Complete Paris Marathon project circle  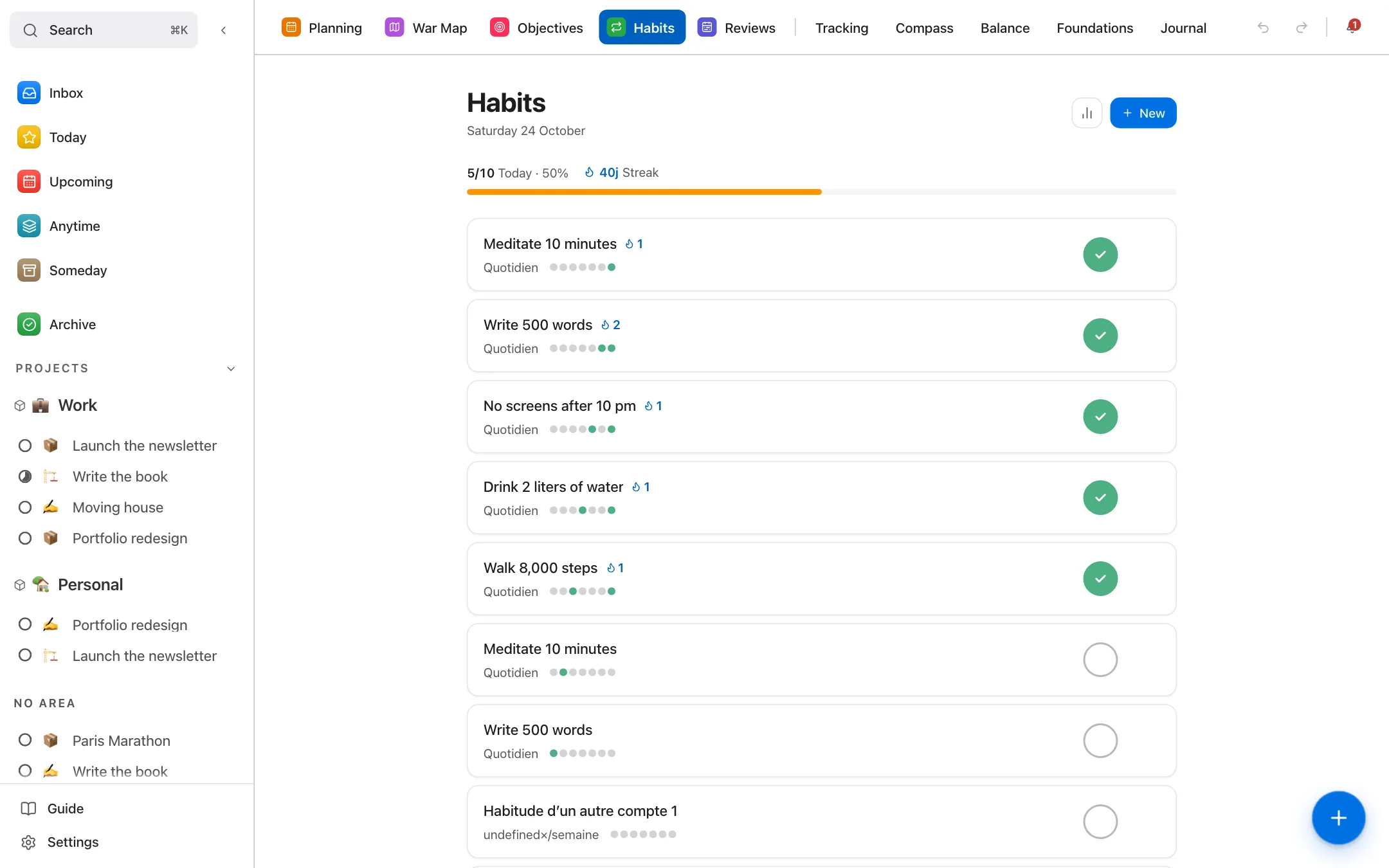tap(25, 740)
